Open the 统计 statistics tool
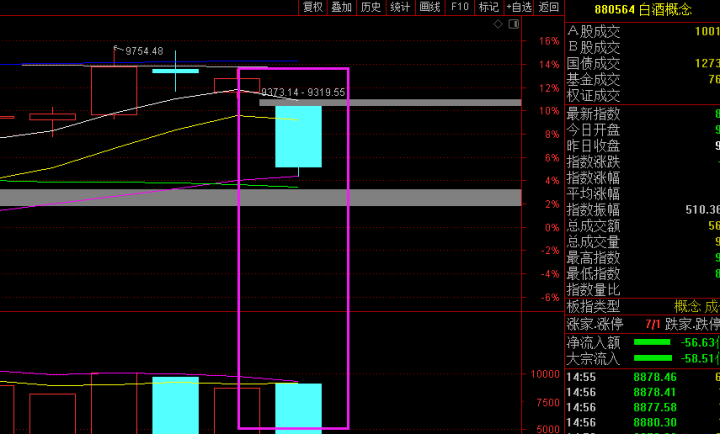This screenshot has height=434, width=720. (401, 7)
